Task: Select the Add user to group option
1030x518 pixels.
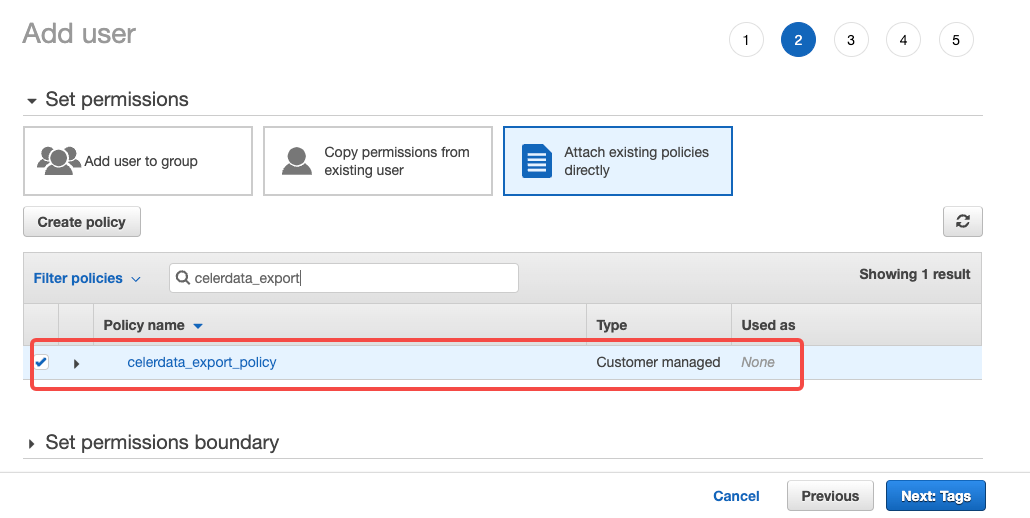Action: [138, 161]
